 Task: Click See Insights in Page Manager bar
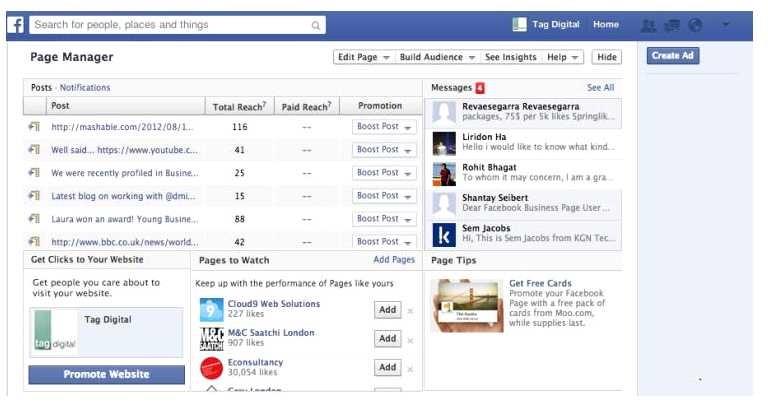point(511,57)
